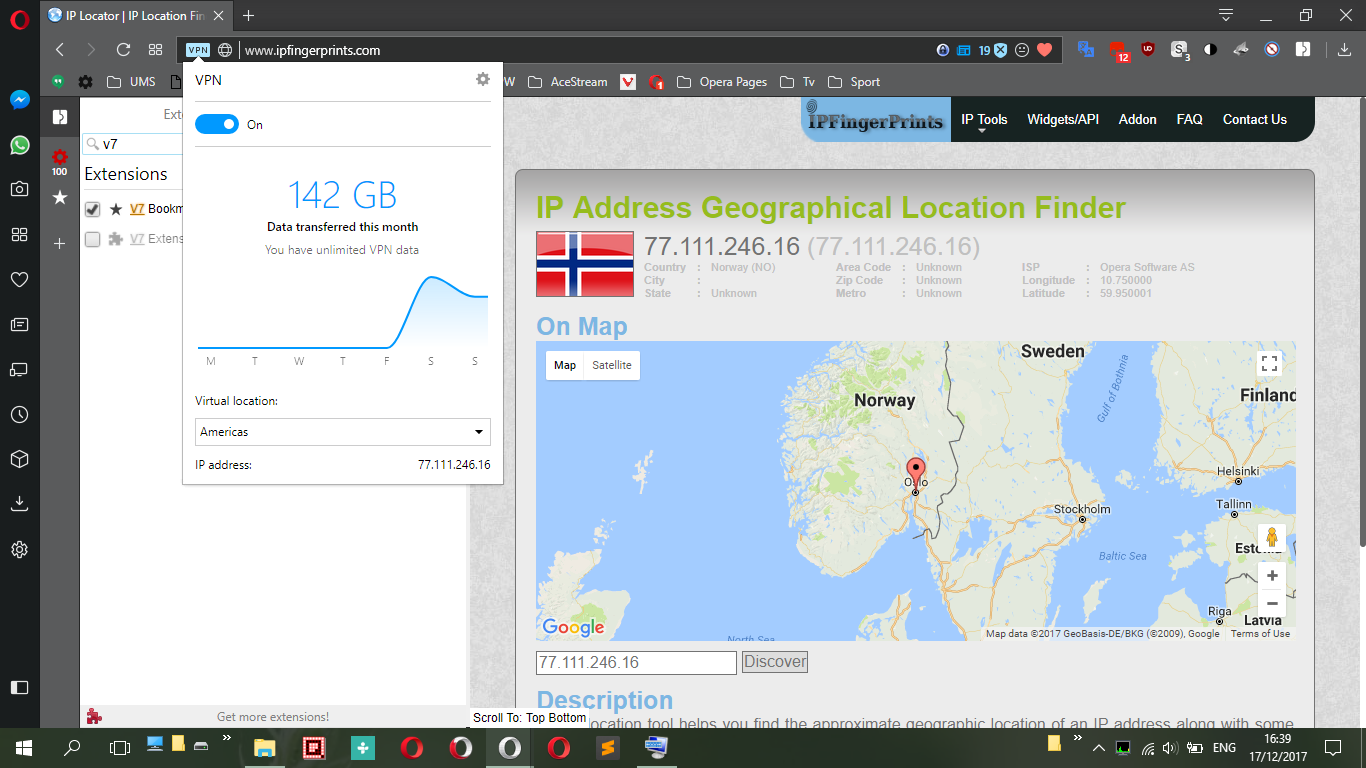Open the tab menu at top right

click(x=1226, y=15)
